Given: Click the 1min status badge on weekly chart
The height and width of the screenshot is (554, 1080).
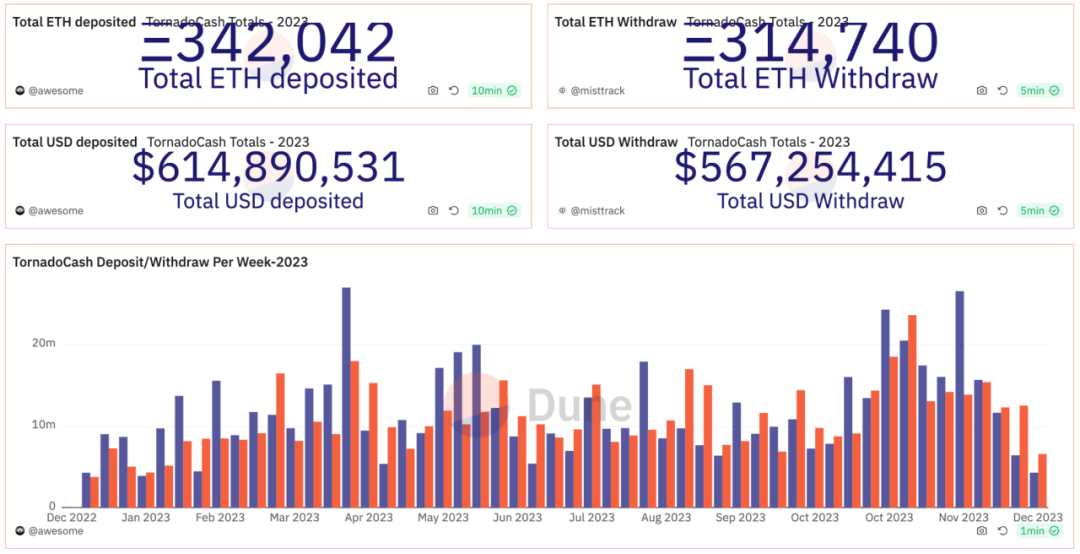Looking at the screenshot, I should tap(1039, 531).
